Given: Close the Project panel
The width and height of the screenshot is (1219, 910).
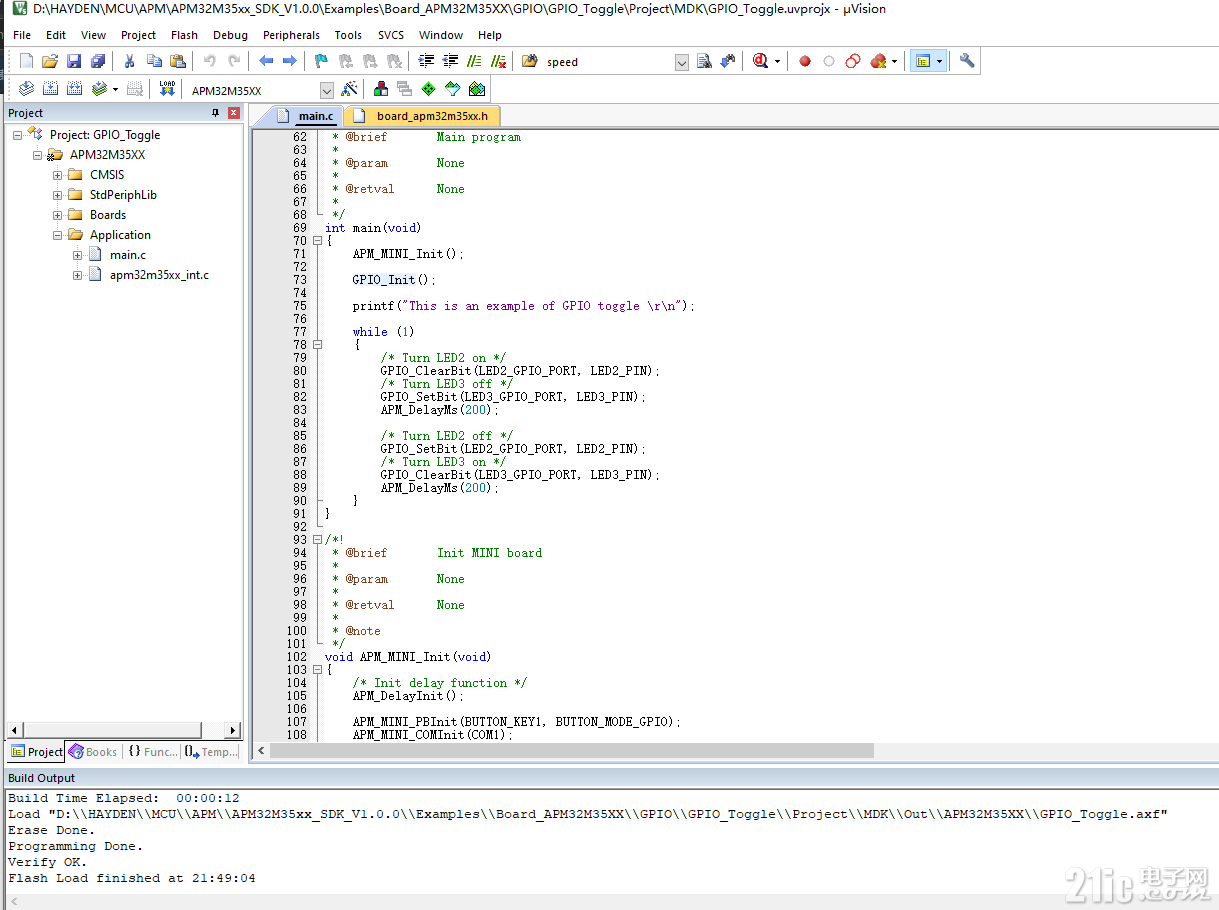Looking at the screenshot, I should click(x=233, y=113).
